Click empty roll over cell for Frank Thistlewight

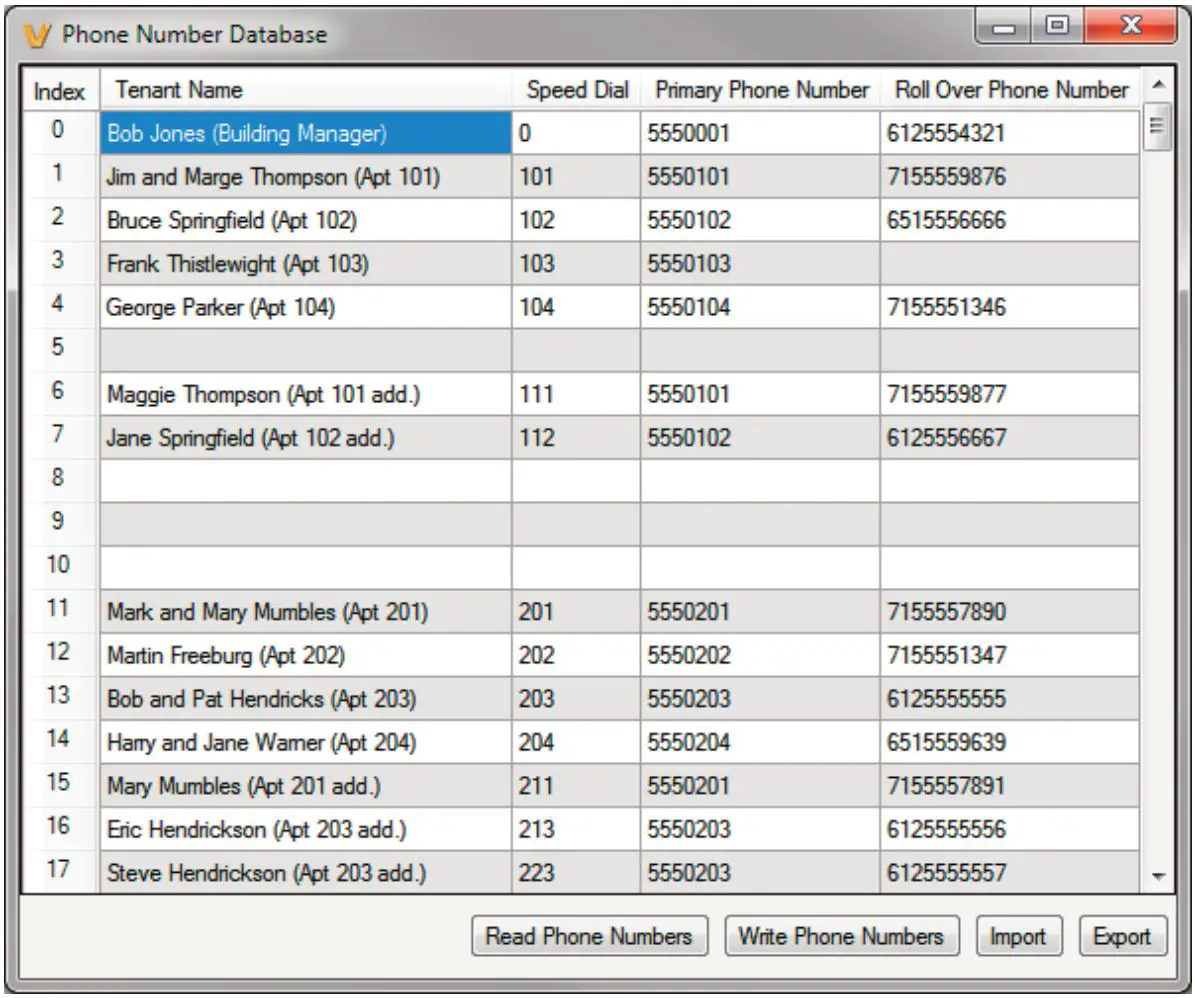1010,264
